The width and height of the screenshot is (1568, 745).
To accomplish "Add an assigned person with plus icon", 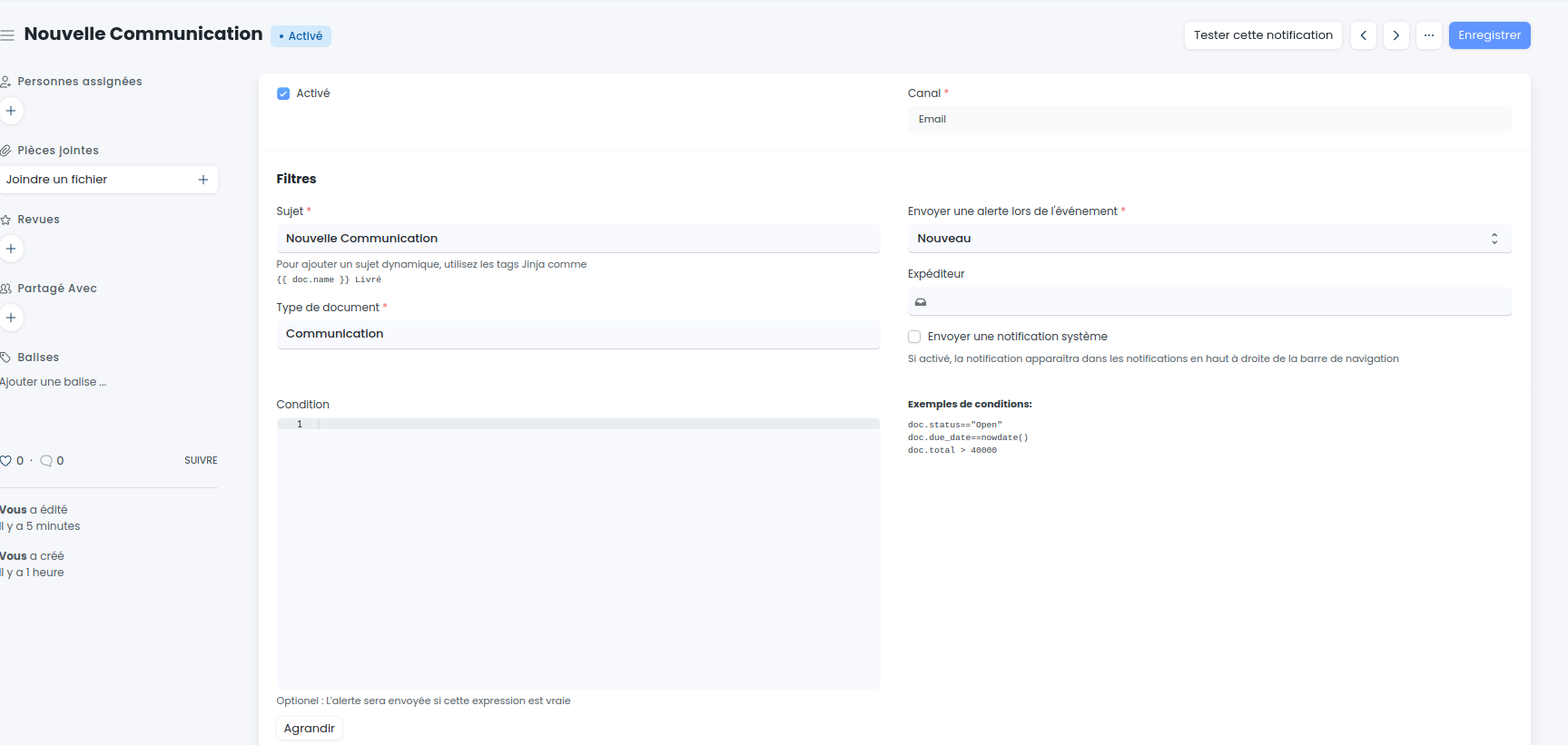I will click(x=11, y=111).
